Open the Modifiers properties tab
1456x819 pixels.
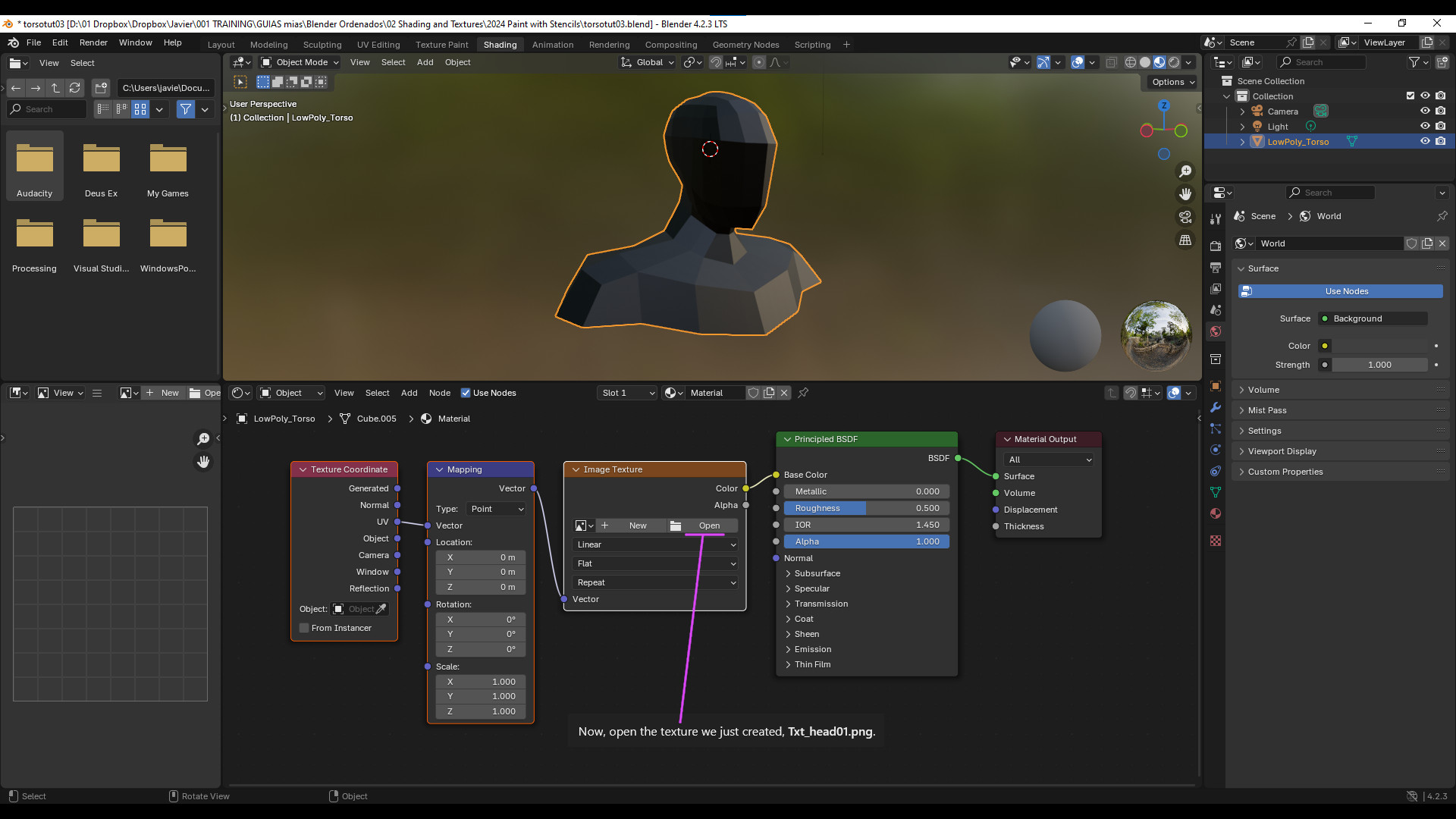[1216, 406]
